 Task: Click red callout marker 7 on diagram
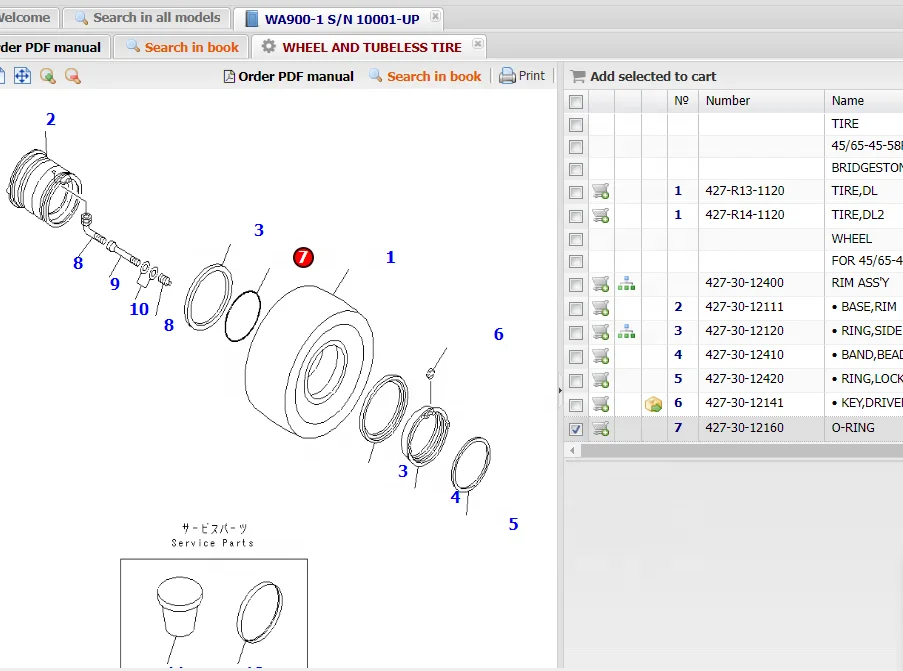click(304, 258)
